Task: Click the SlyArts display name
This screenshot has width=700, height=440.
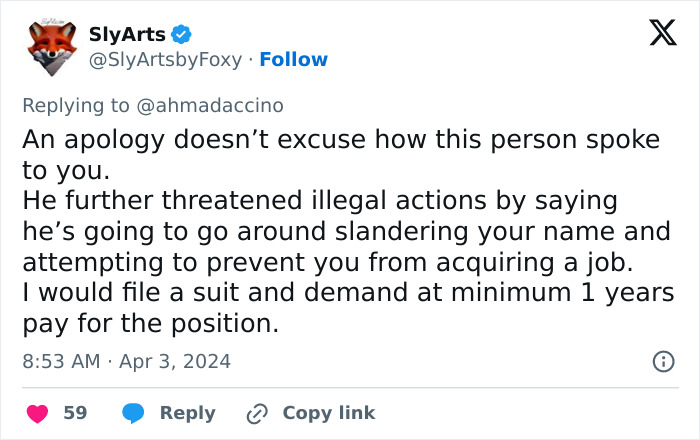Action: tap(127, 35)
